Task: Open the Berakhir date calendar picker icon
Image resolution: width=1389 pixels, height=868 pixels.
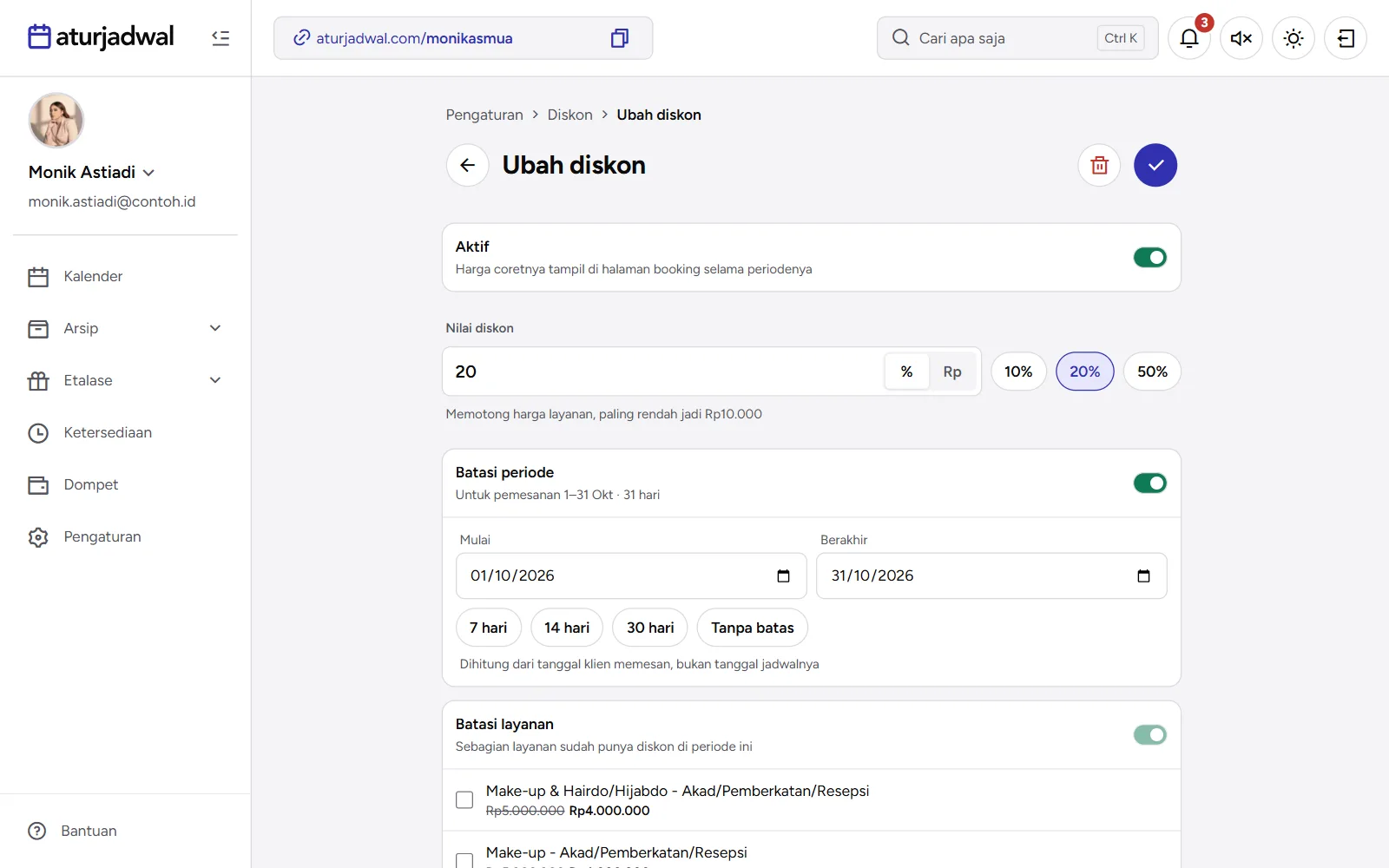Action: click(1143, 576)
